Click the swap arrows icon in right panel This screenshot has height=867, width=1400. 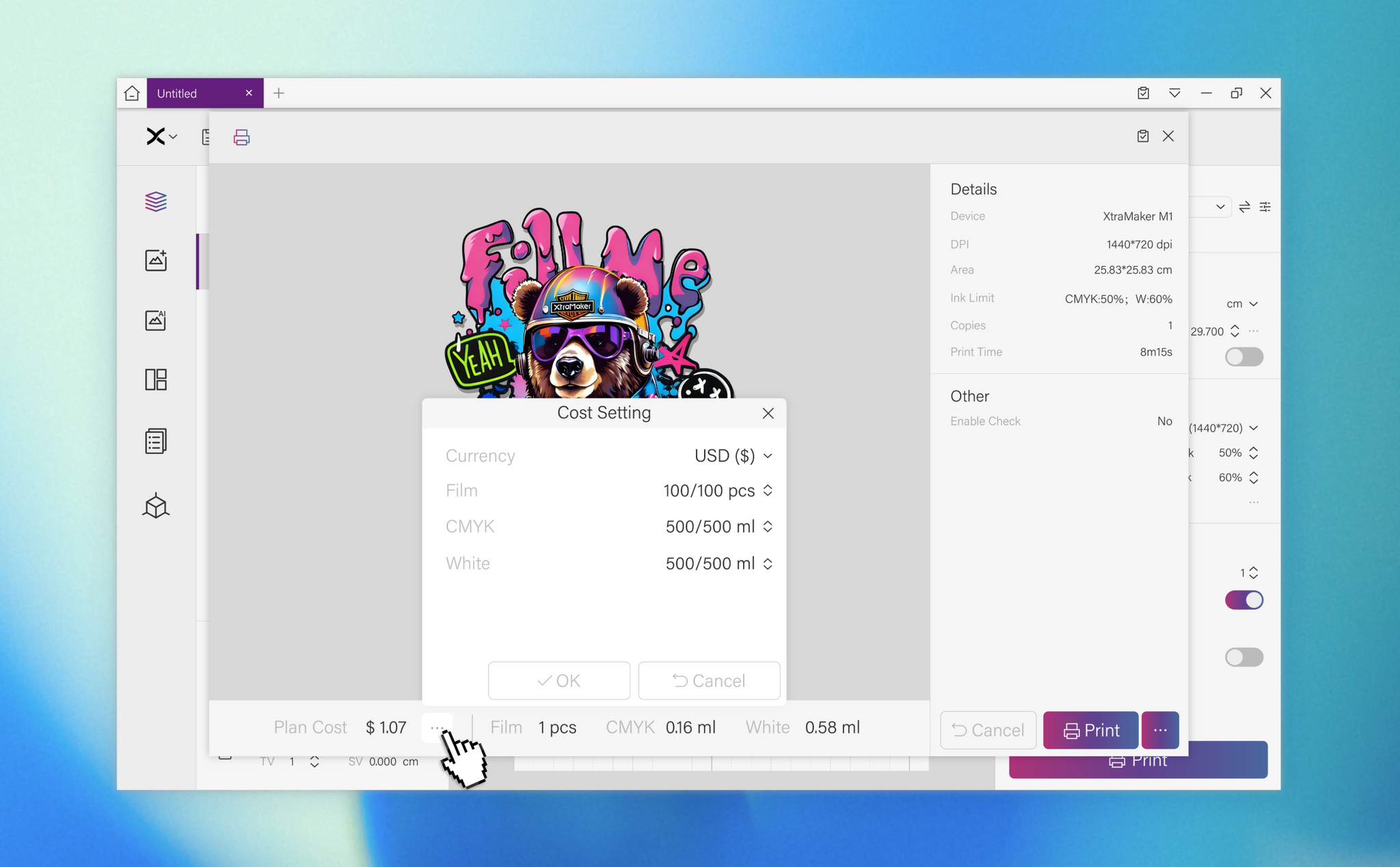(1244, 206)
